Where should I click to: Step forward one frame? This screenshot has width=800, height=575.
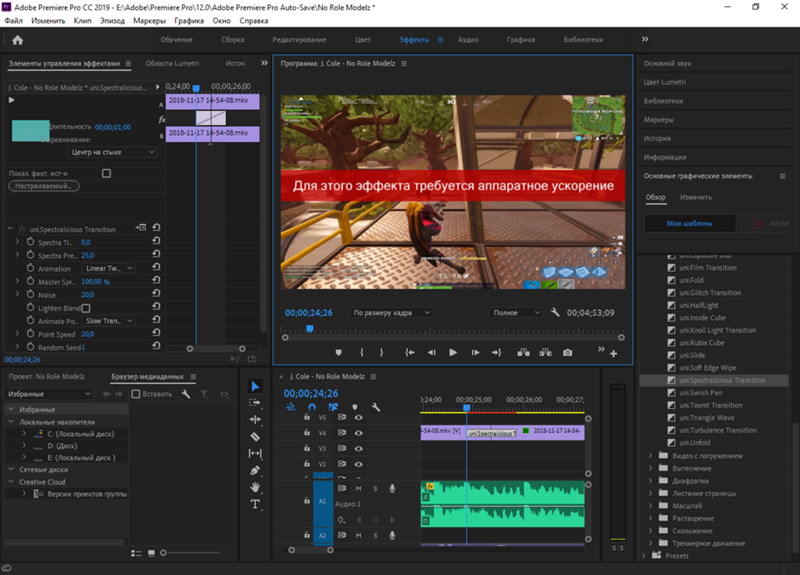(x=475, y=353)
